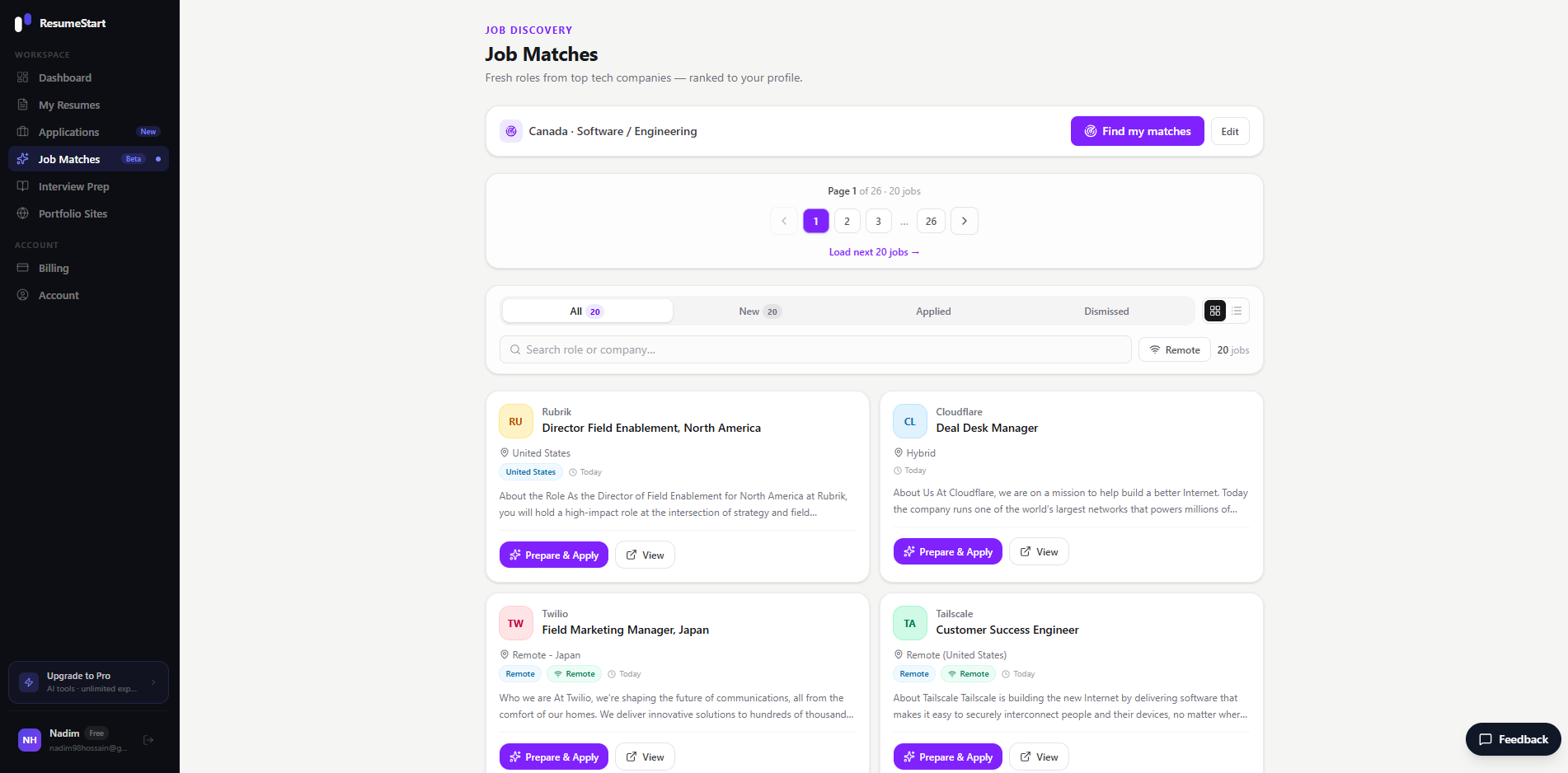This screenshot has height=773, width=1568.
Task: Click the logout icon beside Nadim
Action: coord(148,740)
